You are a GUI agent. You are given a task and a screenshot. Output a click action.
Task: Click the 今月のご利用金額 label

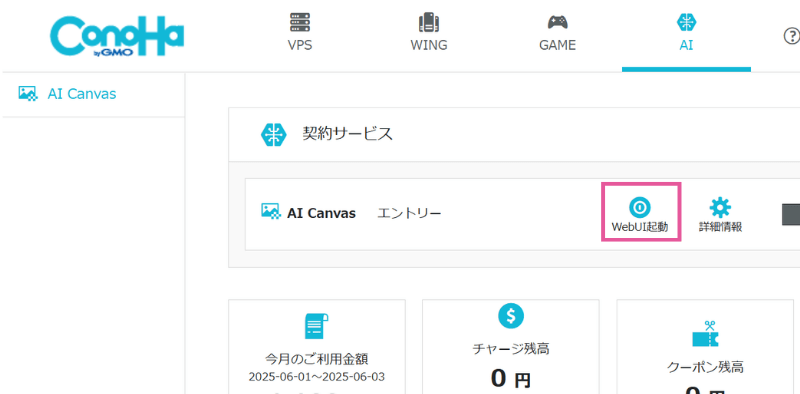pyautogui.click(x=316, y=359)
